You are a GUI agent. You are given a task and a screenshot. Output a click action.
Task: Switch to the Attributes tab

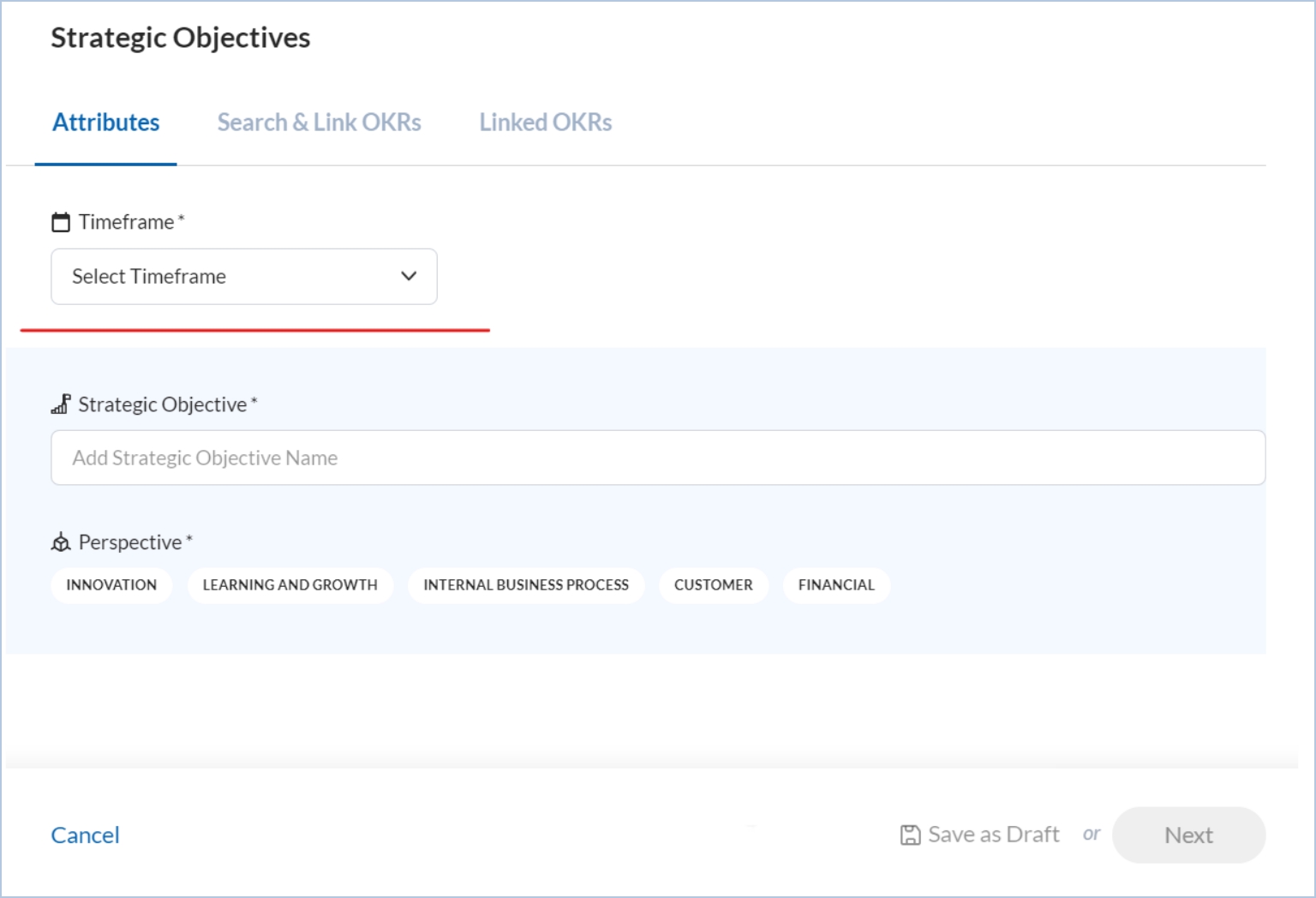click(106, 123)
